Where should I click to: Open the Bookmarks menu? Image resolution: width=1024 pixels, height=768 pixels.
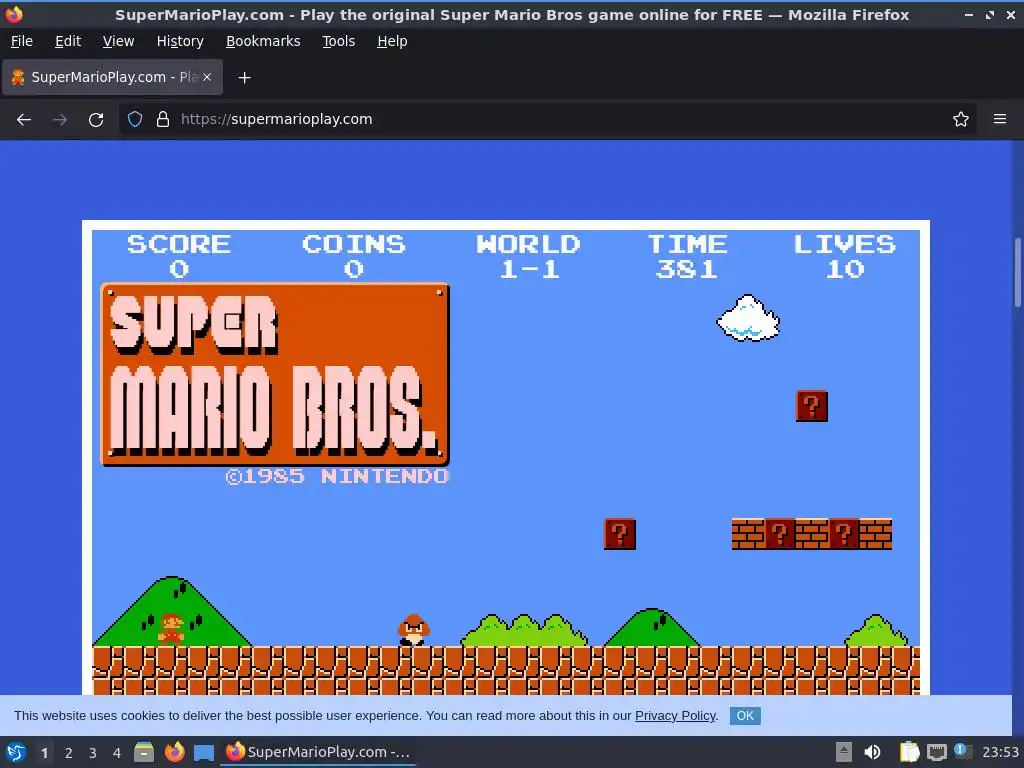tap(263, 41)
